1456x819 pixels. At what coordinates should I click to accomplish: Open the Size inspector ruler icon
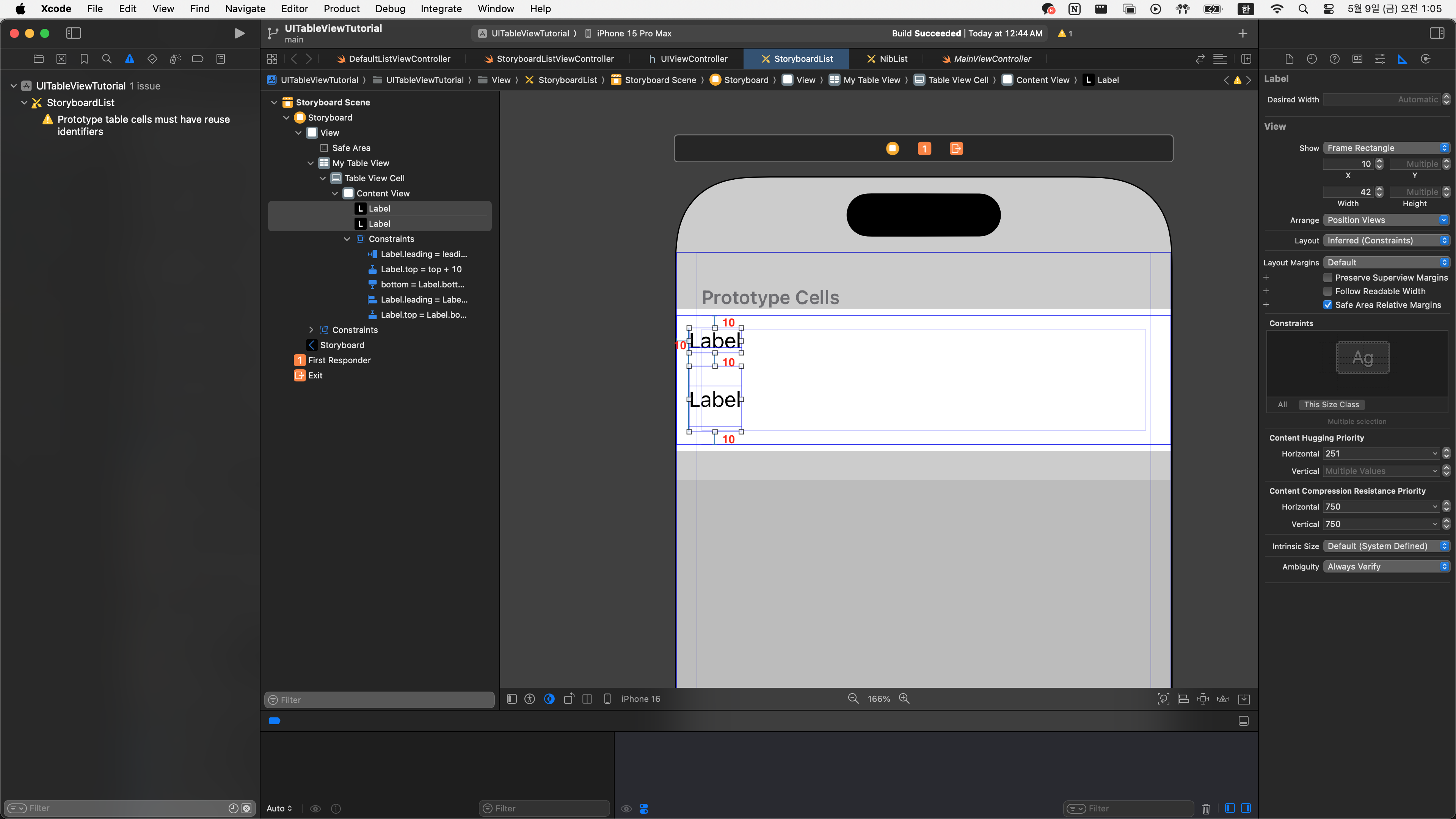pyautogui.click(x=1402, y=59)
